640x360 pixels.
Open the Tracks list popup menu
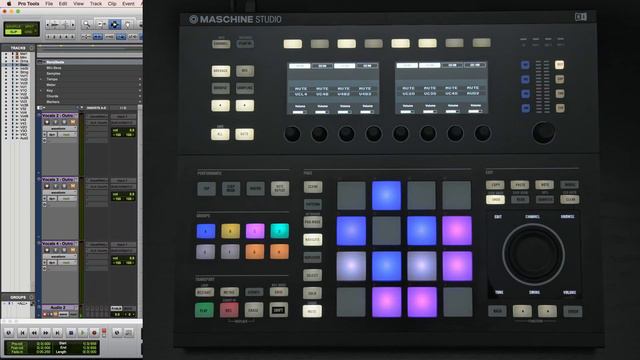[32, 48]
